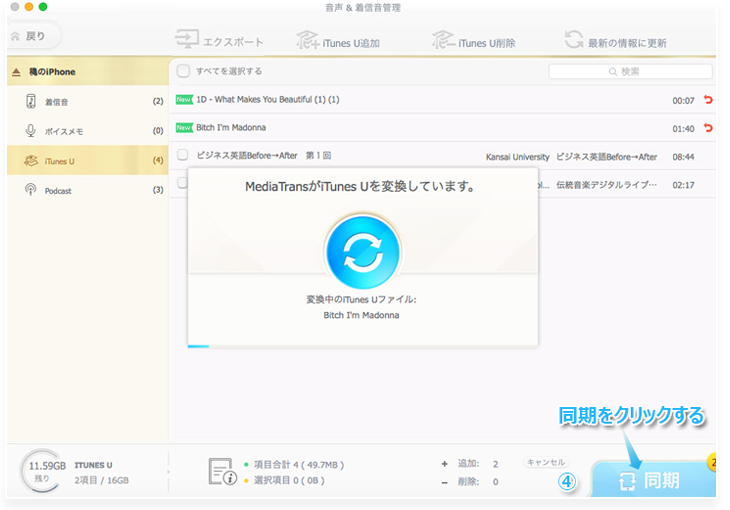This screenshot has width=730, height=510.
Task: Select the 着信音 ringtone category
Action: pos(88,102)
